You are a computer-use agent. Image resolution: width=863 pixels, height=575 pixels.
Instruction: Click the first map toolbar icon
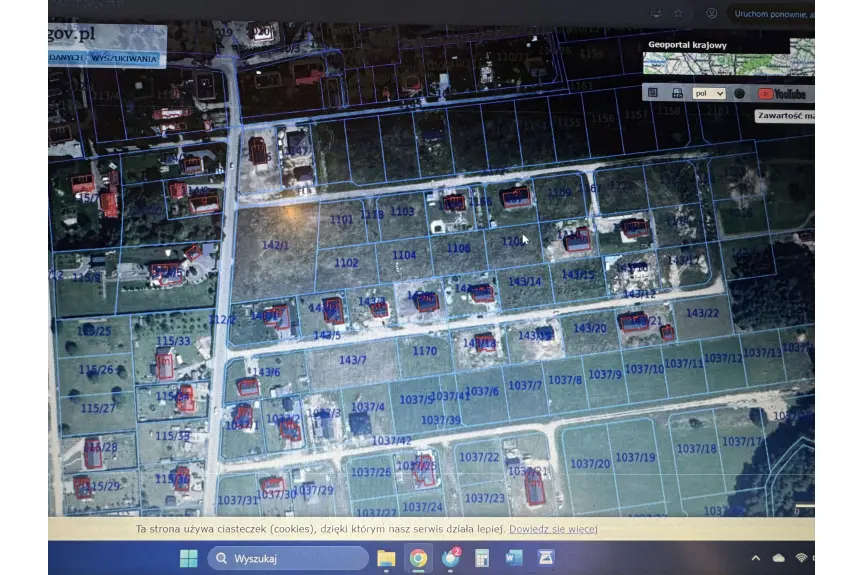pyautogui.click(x=653, y=93)
